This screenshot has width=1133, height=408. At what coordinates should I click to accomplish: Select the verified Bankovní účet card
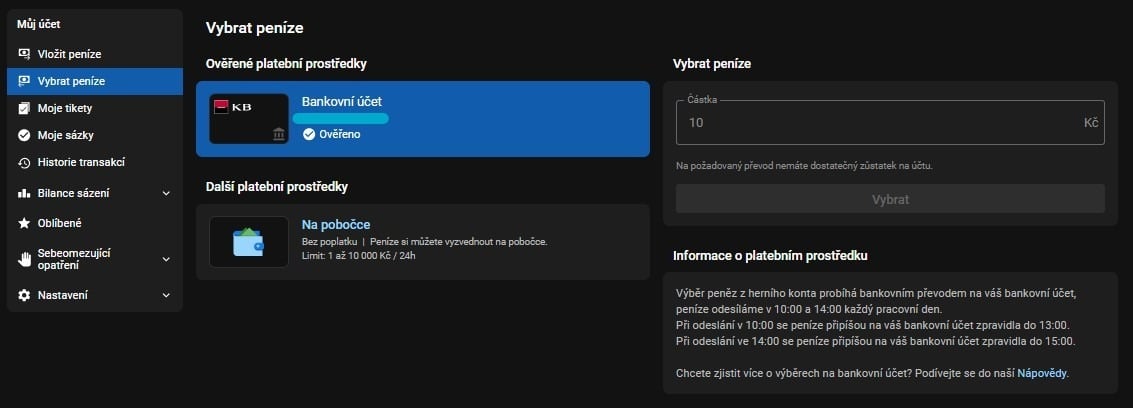(x=423, y=118)
